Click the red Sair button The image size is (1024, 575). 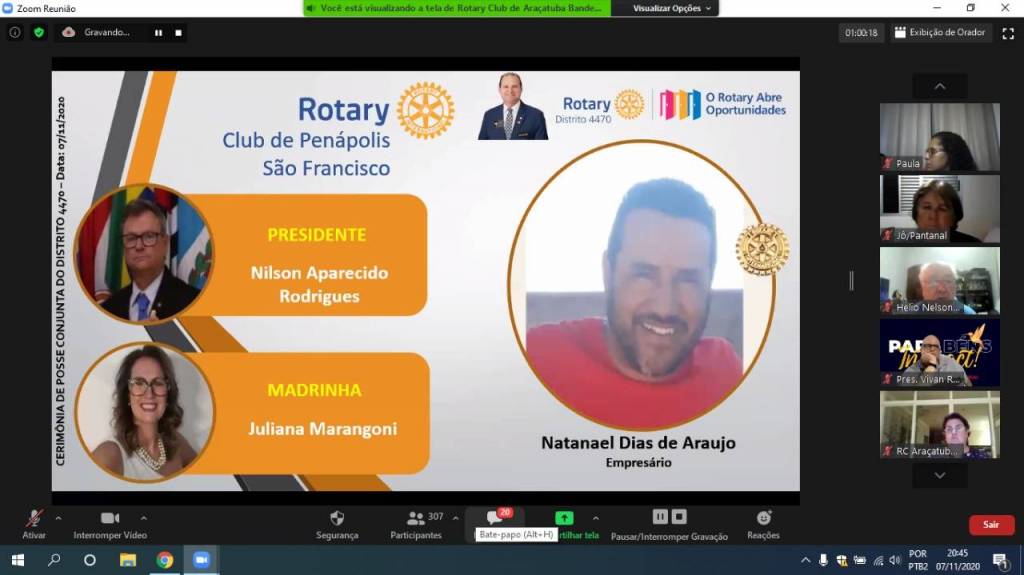pyautogui.click(x=990, y=525)
